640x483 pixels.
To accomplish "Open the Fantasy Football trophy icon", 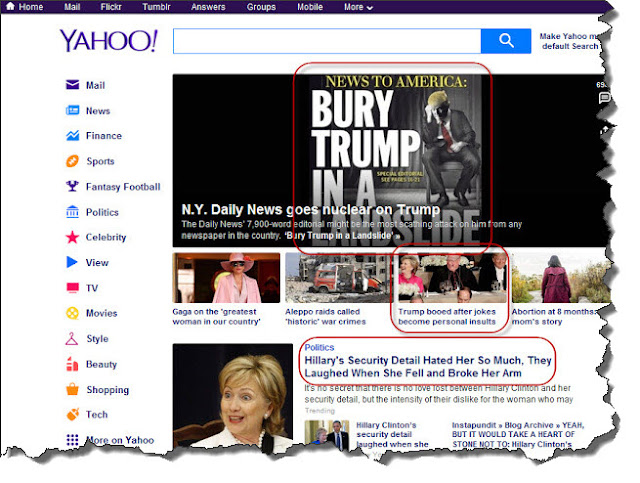I will [72, 186].
